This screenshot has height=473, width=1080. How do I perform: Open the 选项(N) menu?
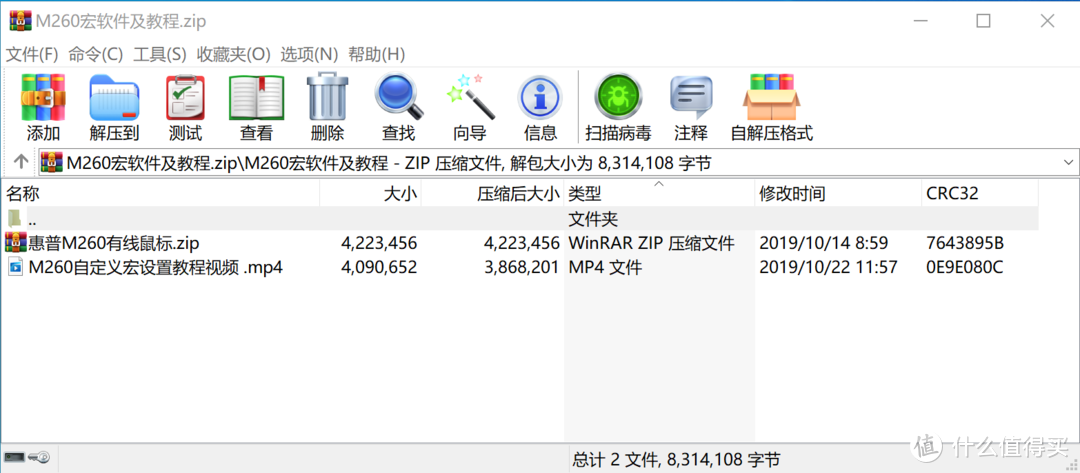[x=309, y=54]
